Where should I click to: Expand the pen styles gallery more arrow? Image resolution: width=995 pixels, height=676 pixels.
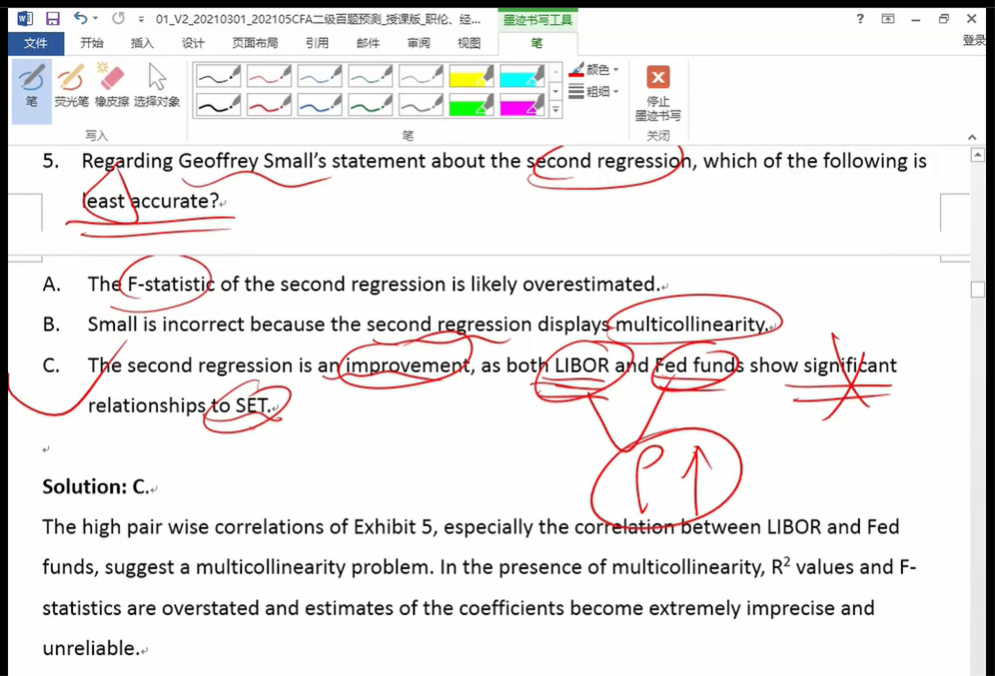pyautogui.click(x=556, y=109)
